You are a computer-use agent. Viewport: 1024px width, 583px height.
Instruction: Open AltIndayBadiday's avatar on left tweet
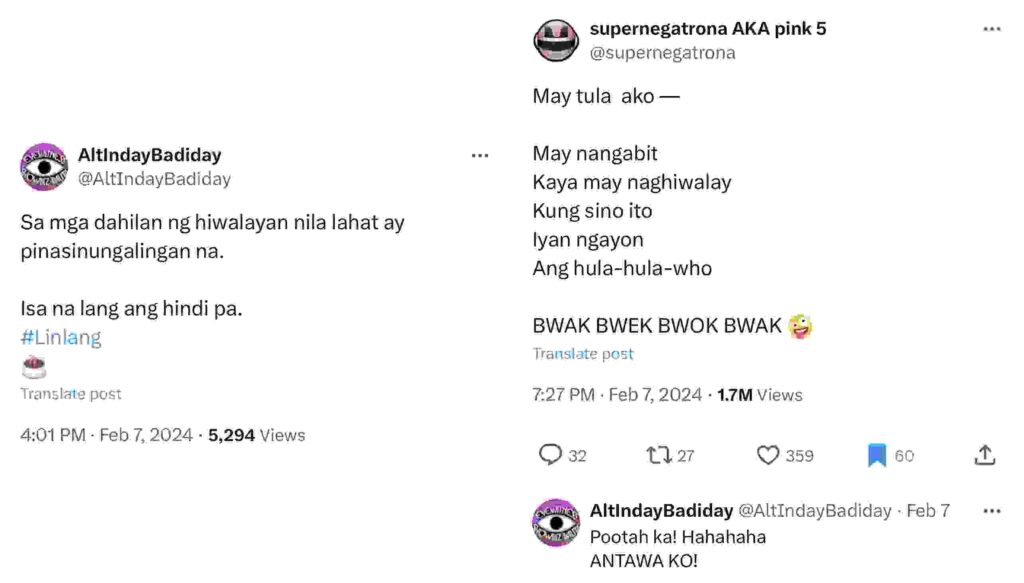(x=44, y=166)
